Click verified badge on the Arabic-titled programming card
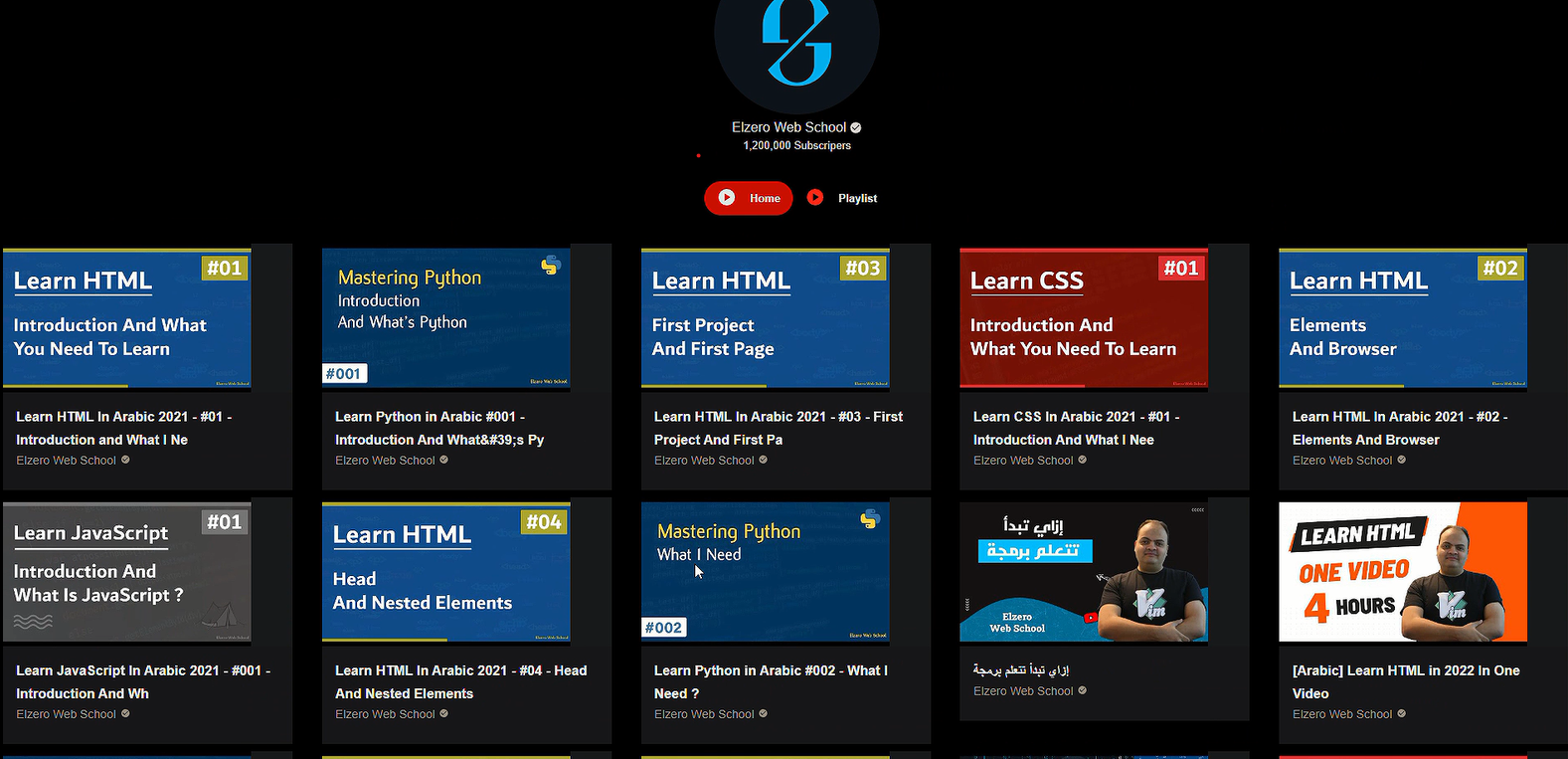The image size is (1568, 759). tap(1083, 690)
